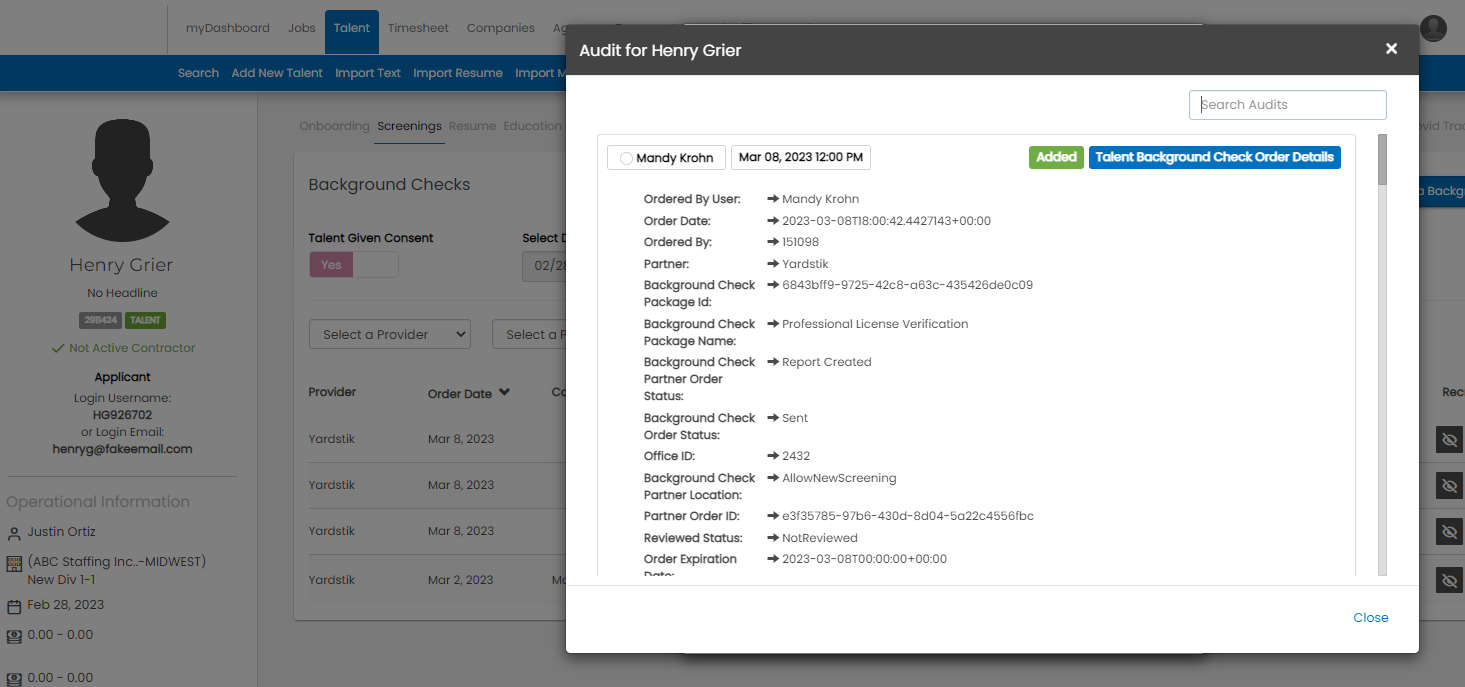Click the Talent Background Check Order Details button

click(1214, 157)
